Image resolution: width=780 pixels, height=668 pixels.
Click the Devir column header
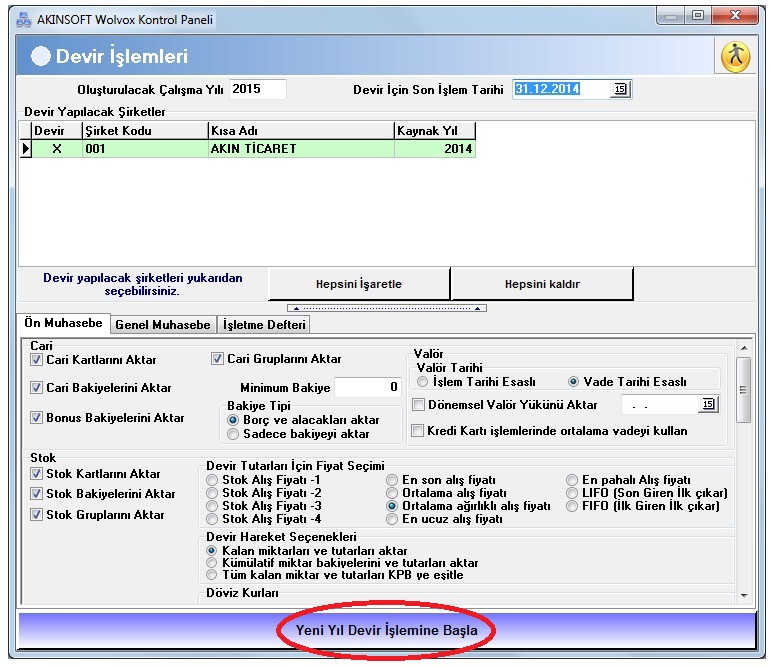point(57,131)
